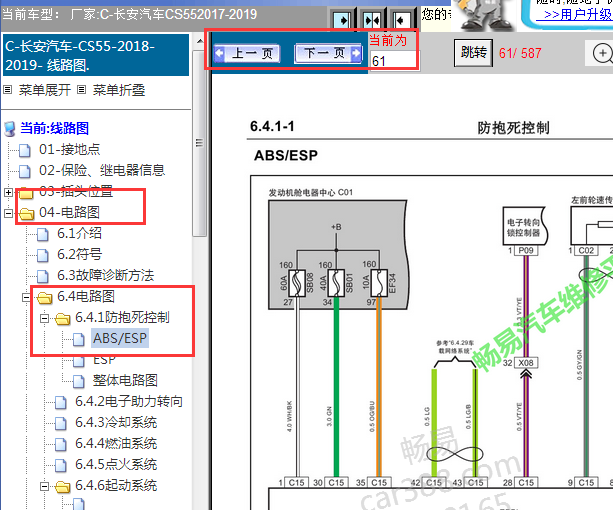The image size is (613, 510).
Task: Select the 04-电路图 folder
Action: click(70, 212)
